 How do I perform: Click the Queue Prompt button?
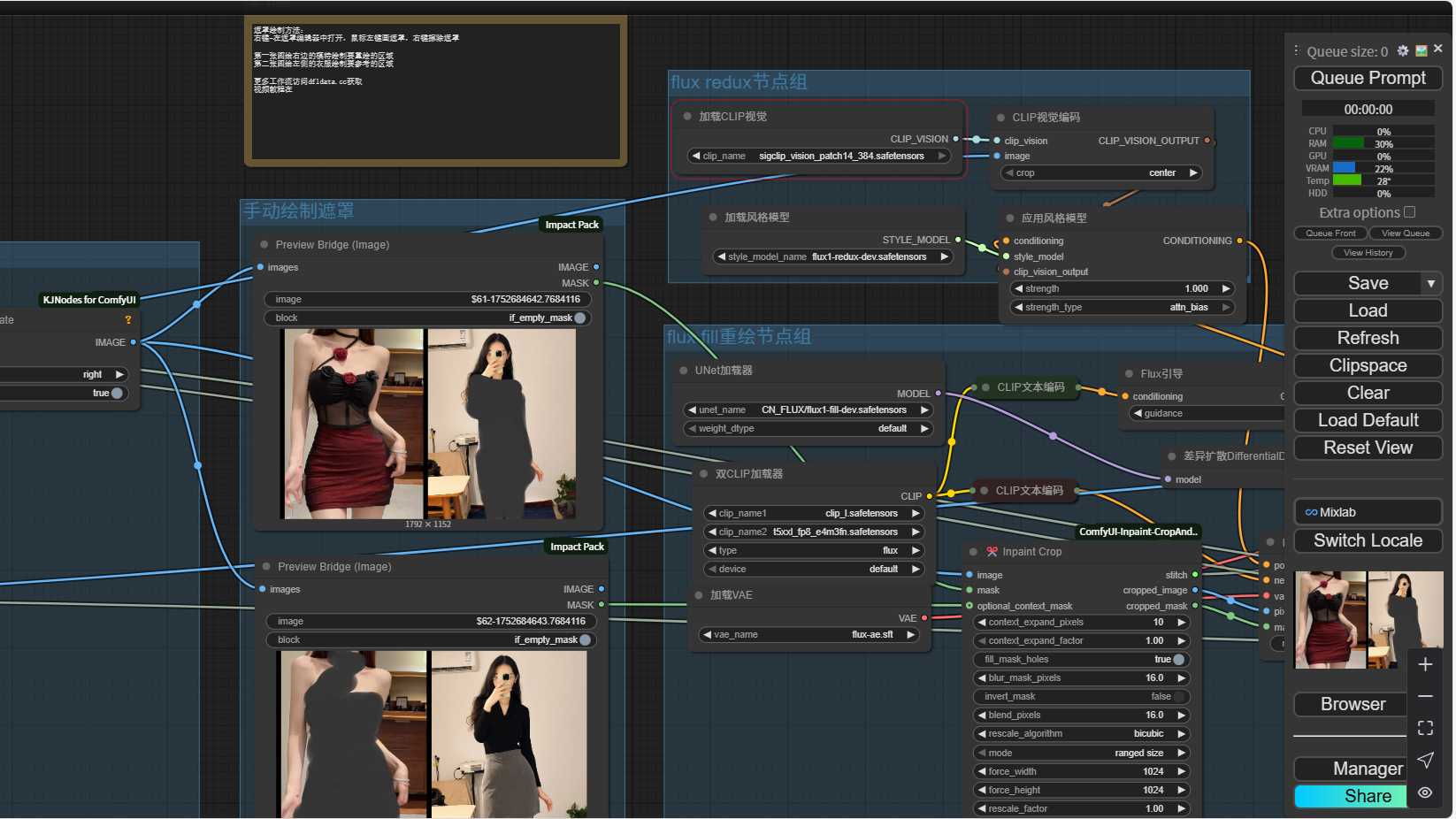click(1368, 78)
